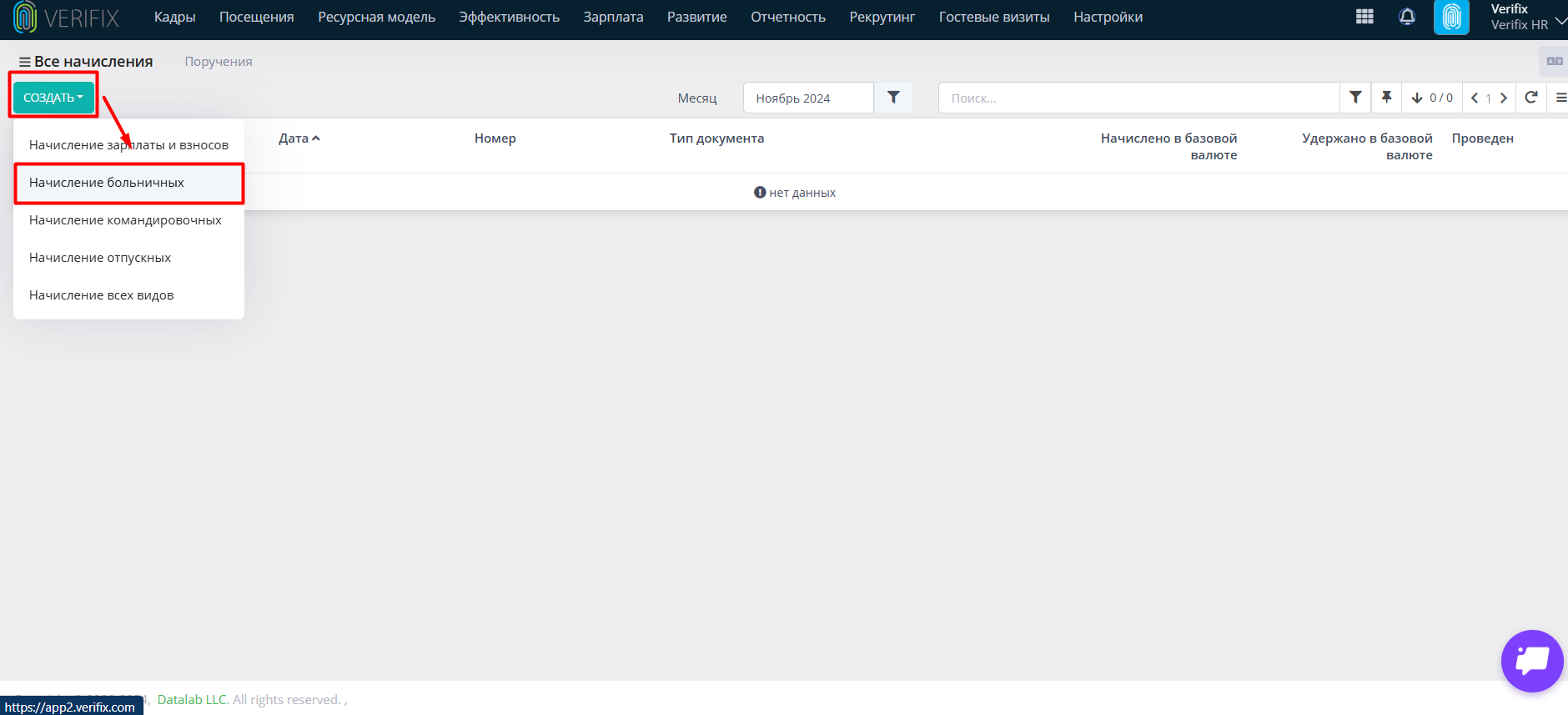Screen dimensions: 1568x715
Task: Click the Проведен column header
Action: pos(1482,138)
